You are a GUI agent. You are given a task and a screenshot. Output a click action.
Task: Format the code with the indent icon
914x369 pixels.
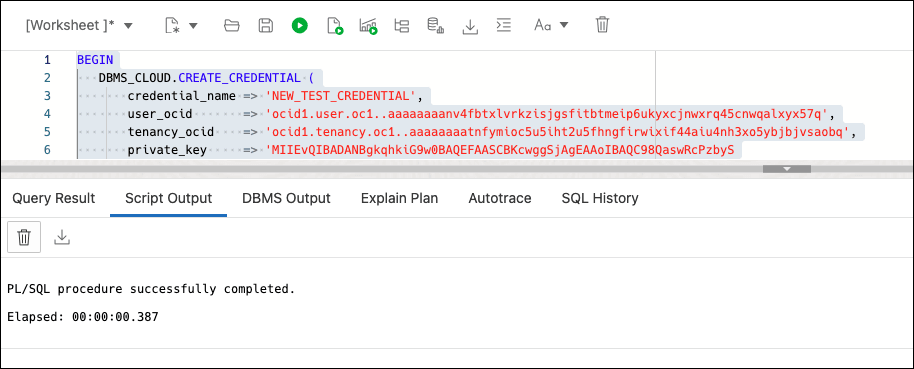click(x=504, y=25)
